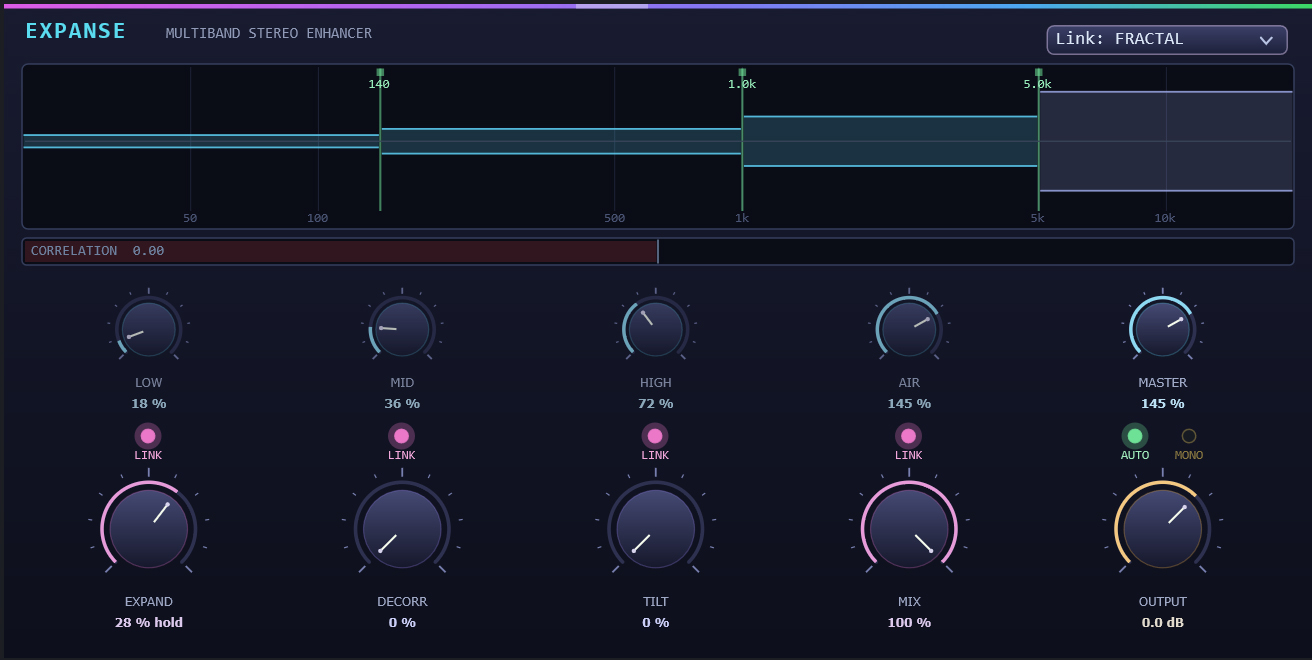Click the EXPAND knob
This screenshot has height=660, width=1312.
(x=148, y=529)
